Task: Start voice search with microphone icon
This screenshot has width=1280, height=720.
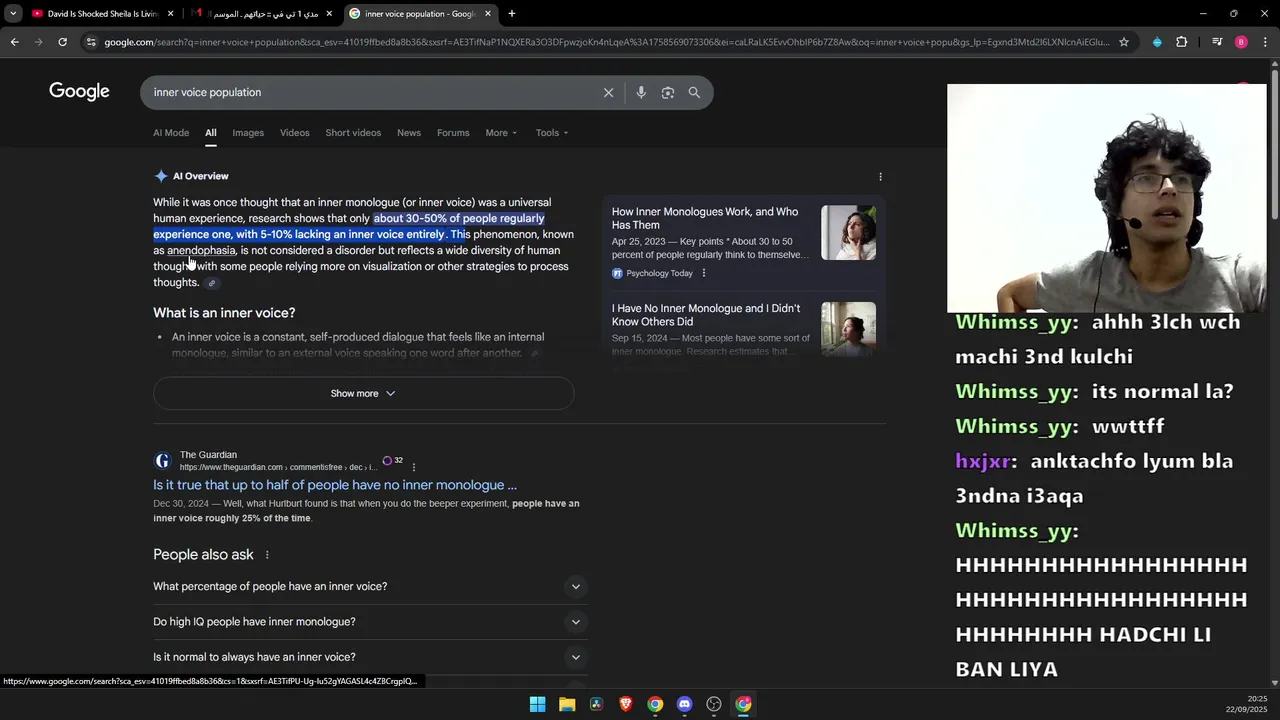Action: tap(641, 92)
